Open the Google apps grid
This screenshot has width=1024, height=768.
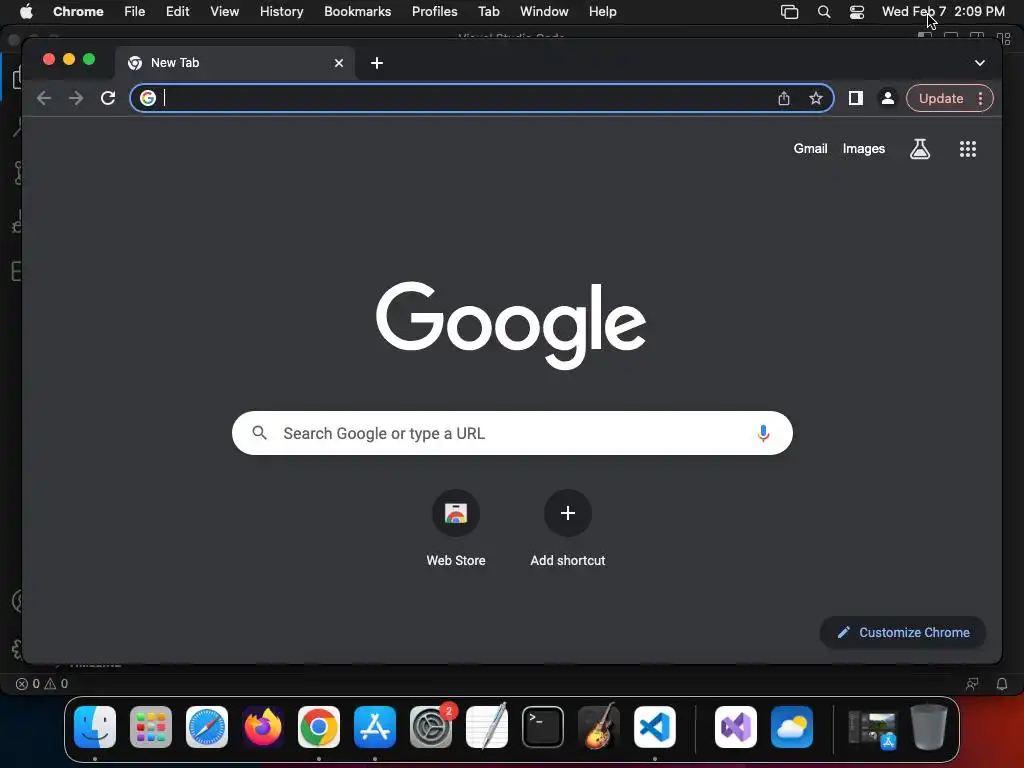[968, 149]
